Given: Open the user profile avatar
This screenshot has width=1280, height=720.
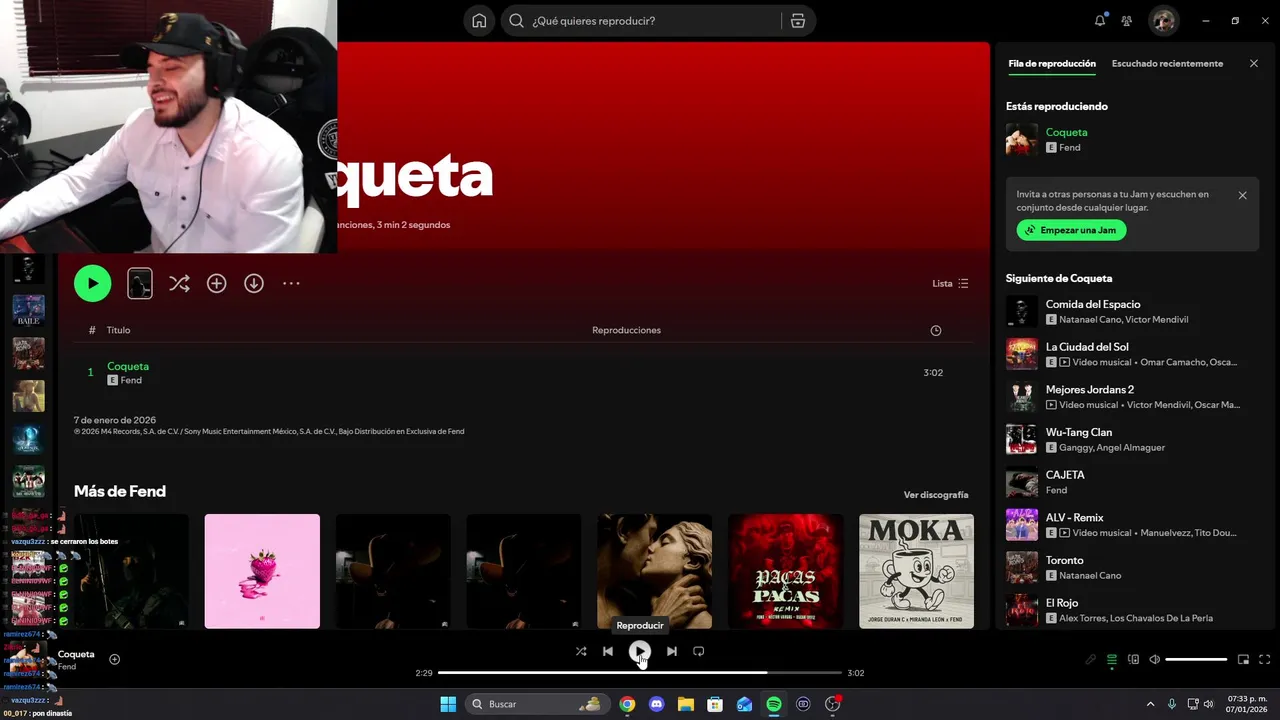Looking at the screenshot, I should coord(1163,21).
